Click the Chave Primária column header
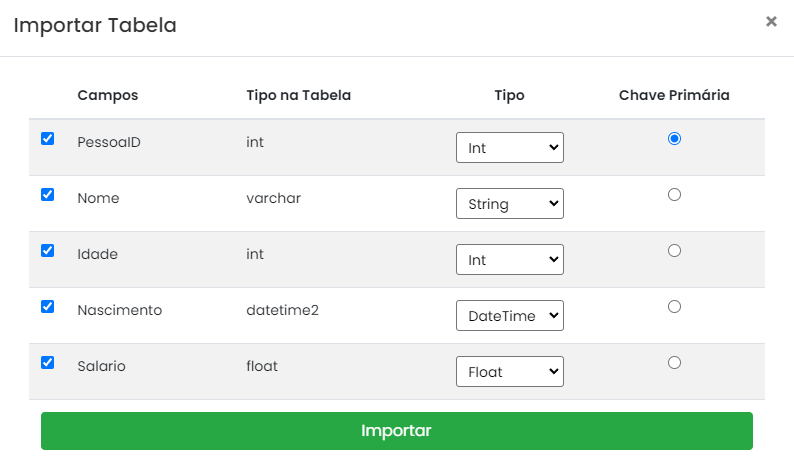 point(674,96)
